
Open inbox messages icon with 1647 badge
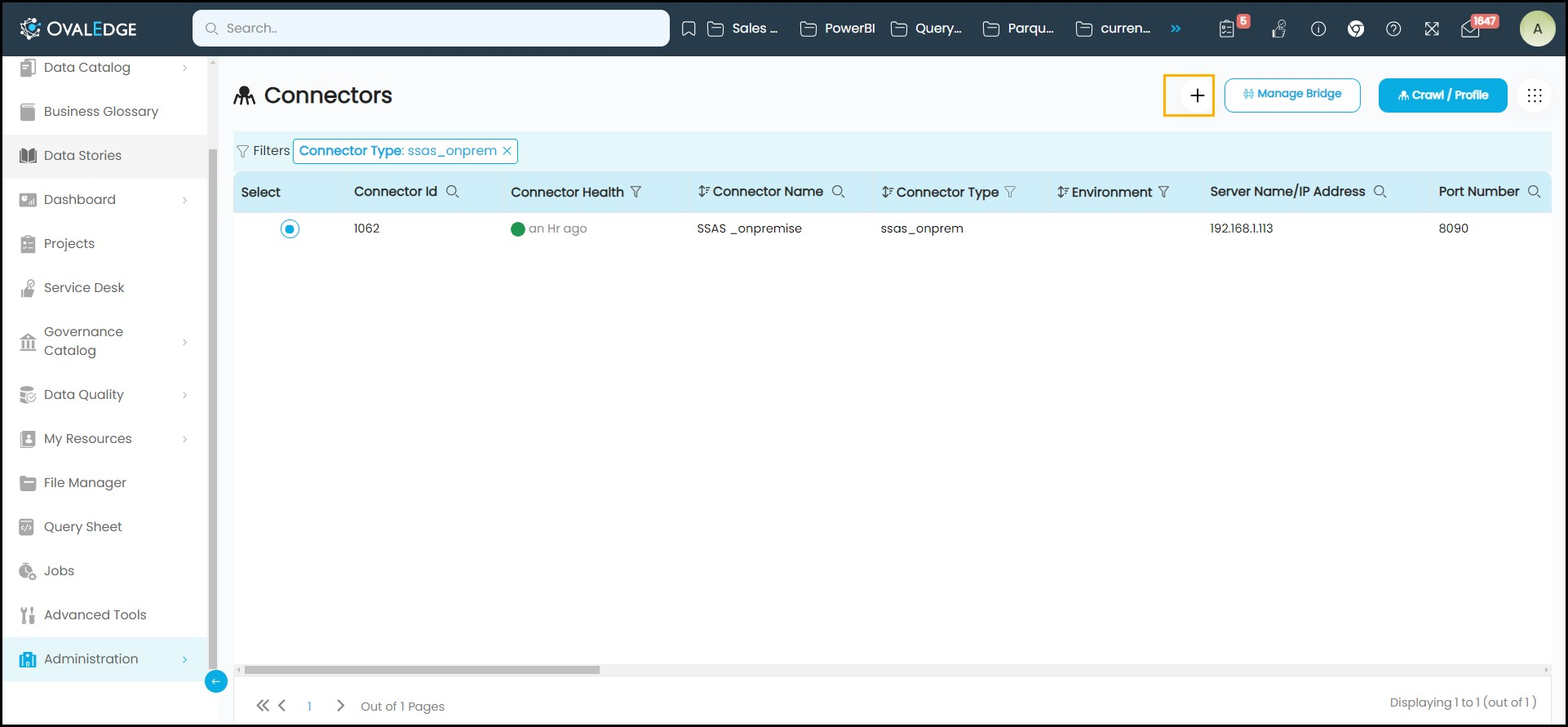point(1470,30)
